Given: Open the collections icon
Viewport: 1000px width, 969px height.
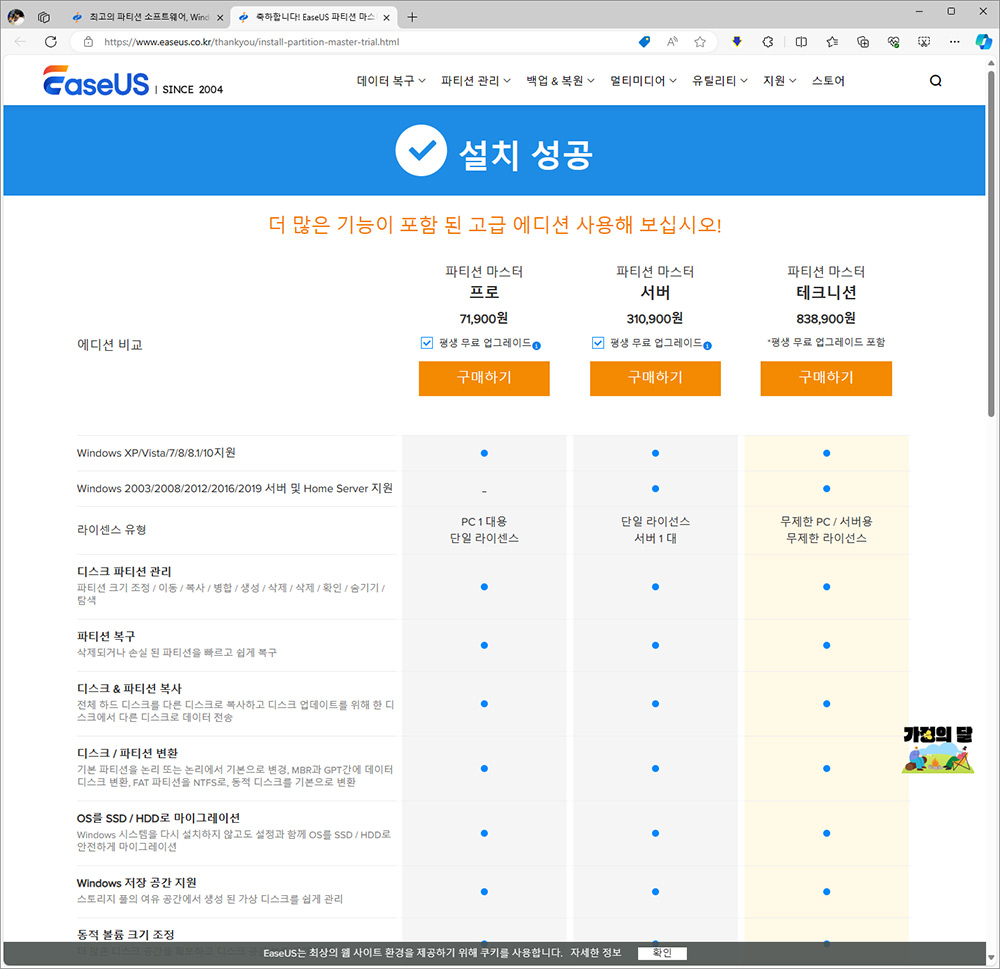Looking at the screenshot, I should [863, 41].
